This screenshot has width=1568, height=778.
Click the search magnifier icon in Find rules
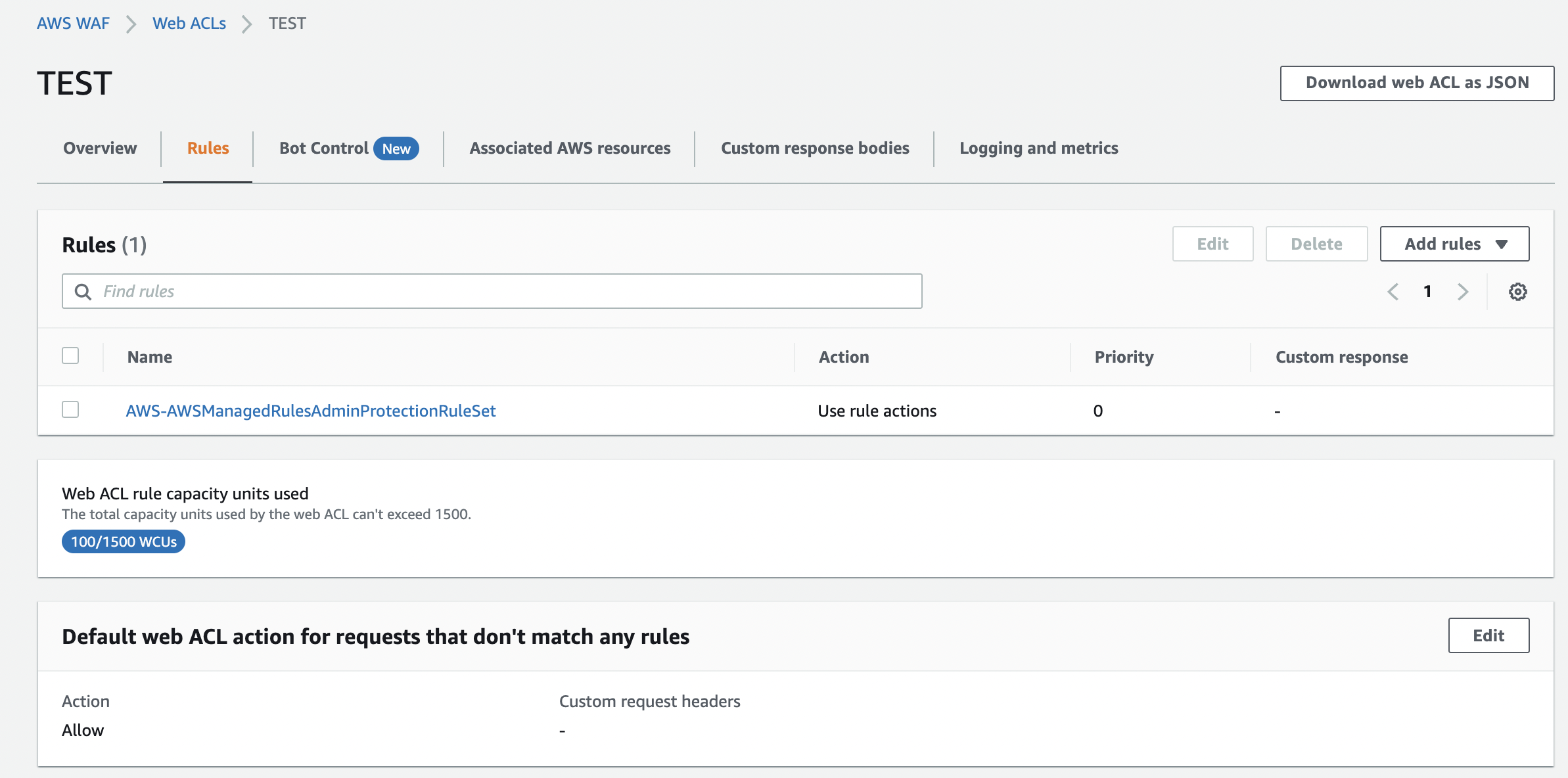(83, 291)
